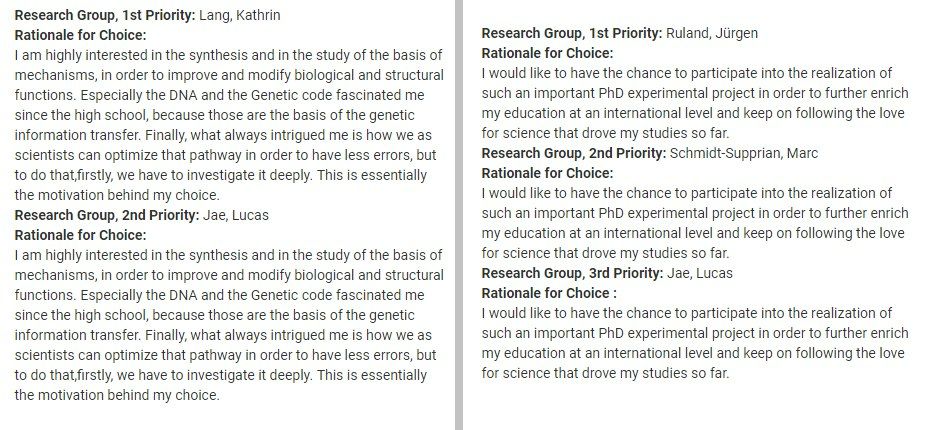947x430 pixels.
Task: Click the 'Rationale for Choice :' heading under 3rd Priority
Action: (549, 293)
